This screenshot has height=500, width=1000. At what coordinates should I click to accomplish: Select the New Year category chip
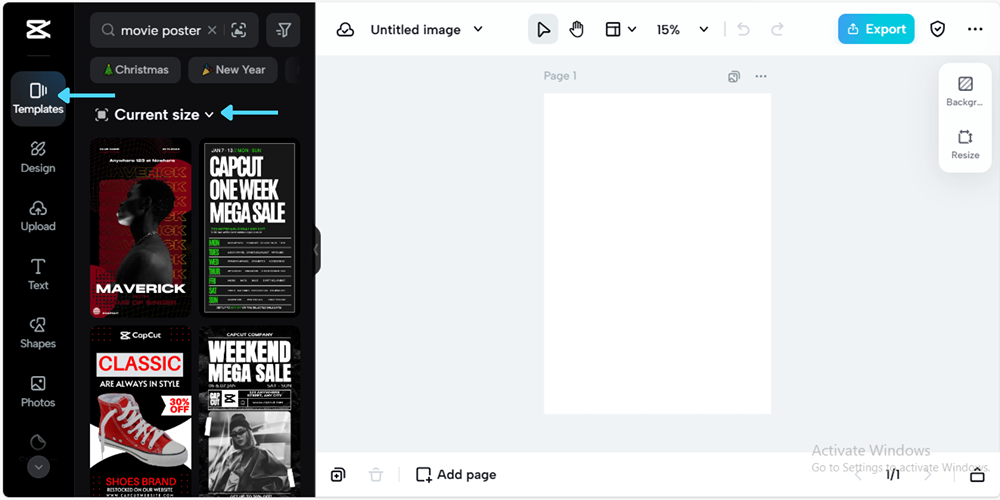point(233,70)
